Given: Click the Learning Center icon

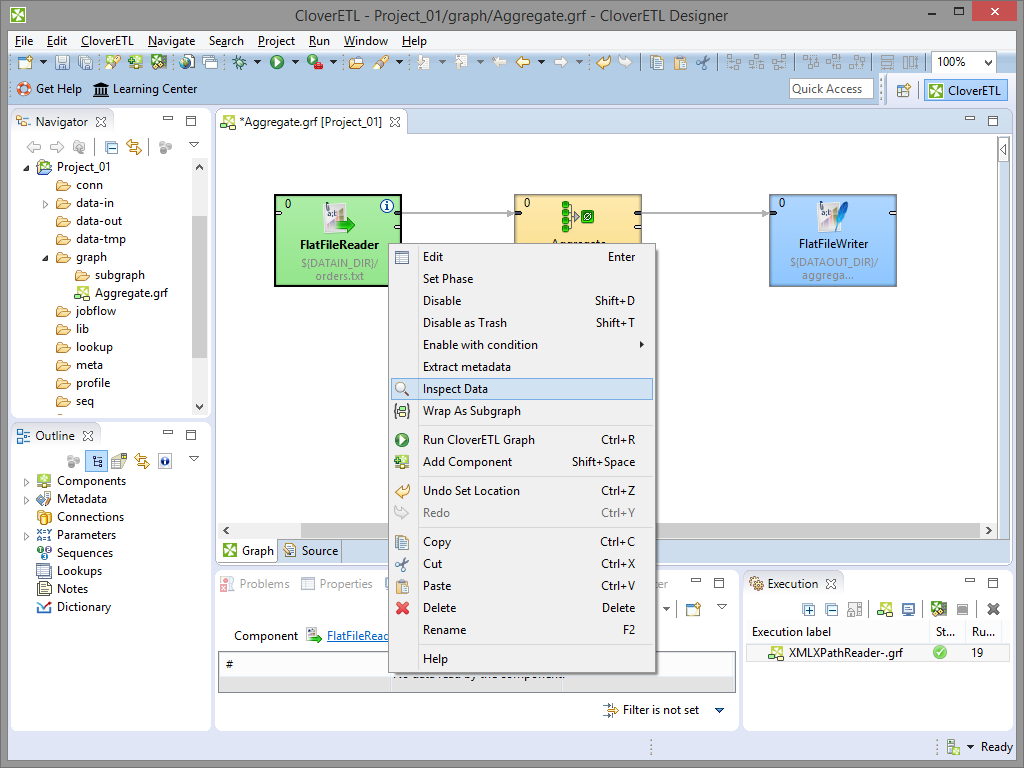Looking at the screenshot, I should [x=101, y=89].
